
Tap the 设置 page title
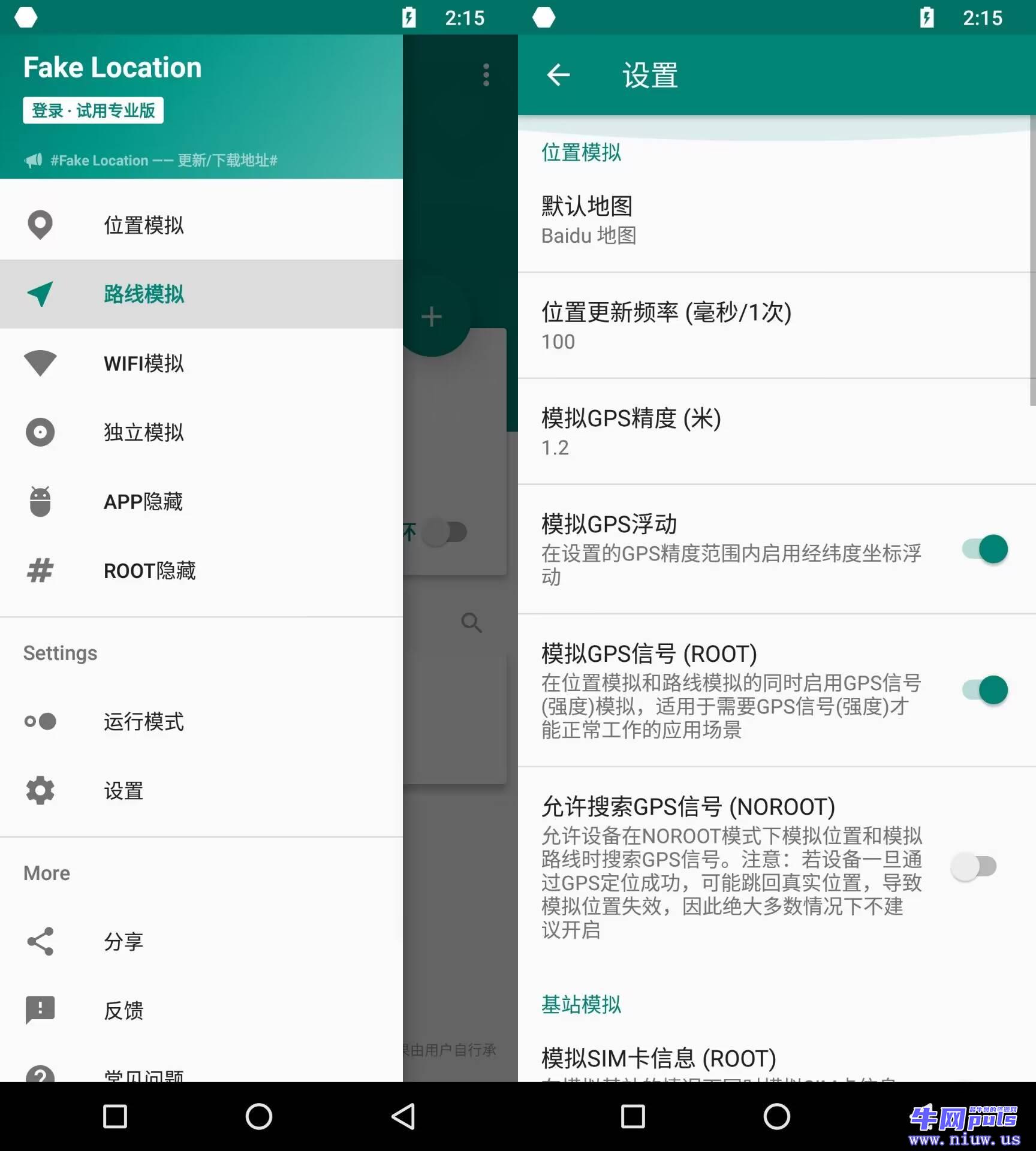[x=650, y=76]
